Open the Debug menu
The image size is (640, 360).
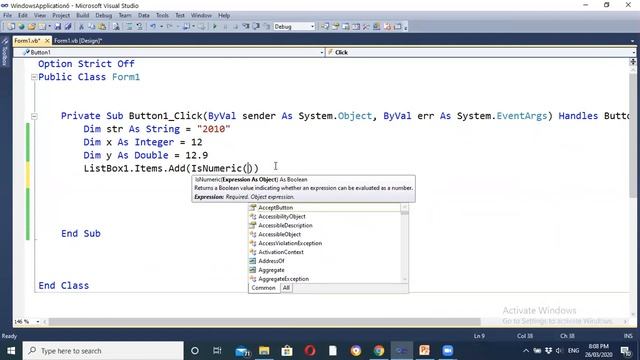103,16
